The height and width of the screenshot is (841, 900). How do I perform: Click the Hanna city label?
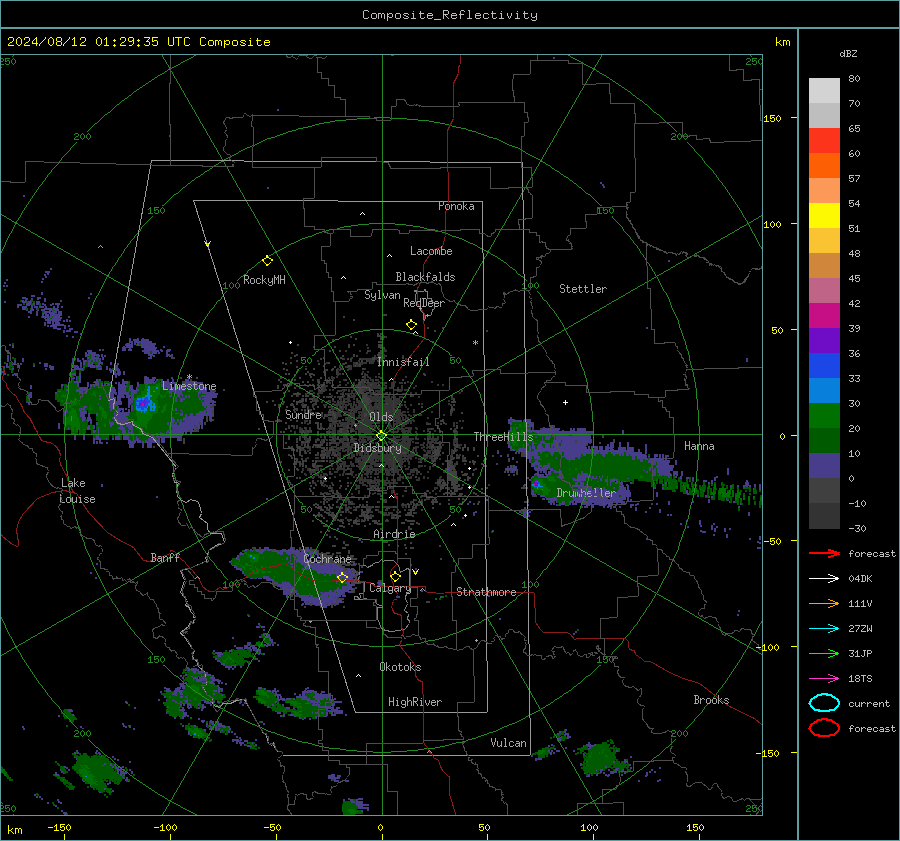click(x=699, y=446)
